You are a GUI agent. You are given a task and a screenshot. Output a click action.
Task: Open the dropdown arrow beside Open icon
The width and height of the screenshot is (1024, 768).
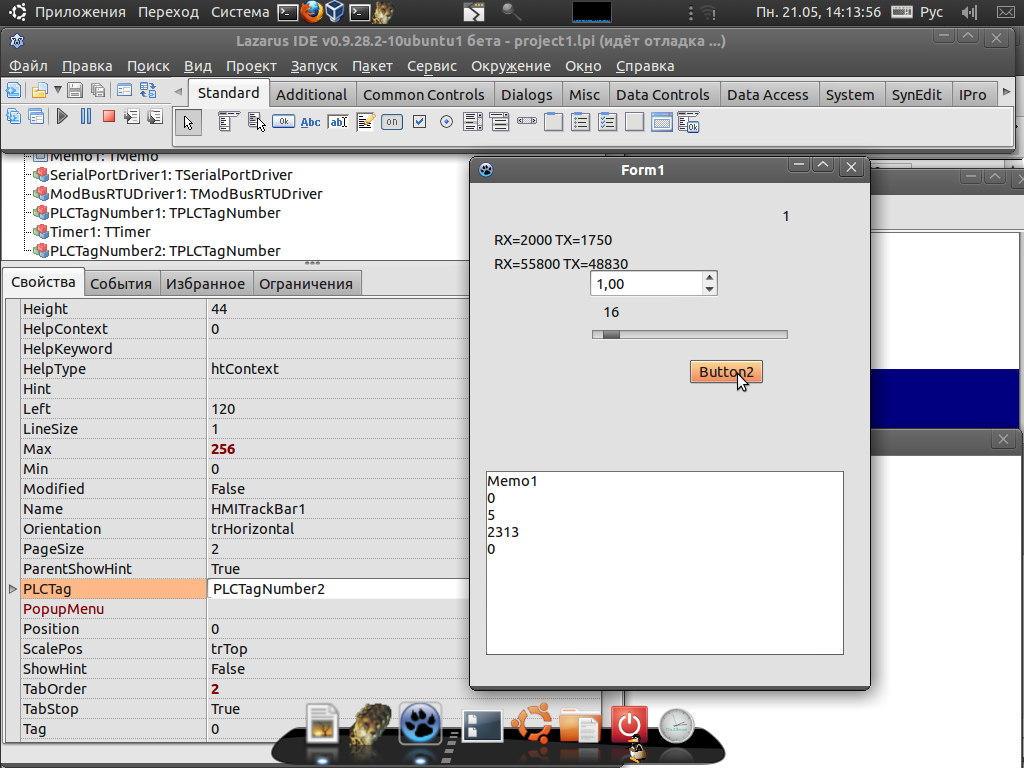[x=58, y=90]
